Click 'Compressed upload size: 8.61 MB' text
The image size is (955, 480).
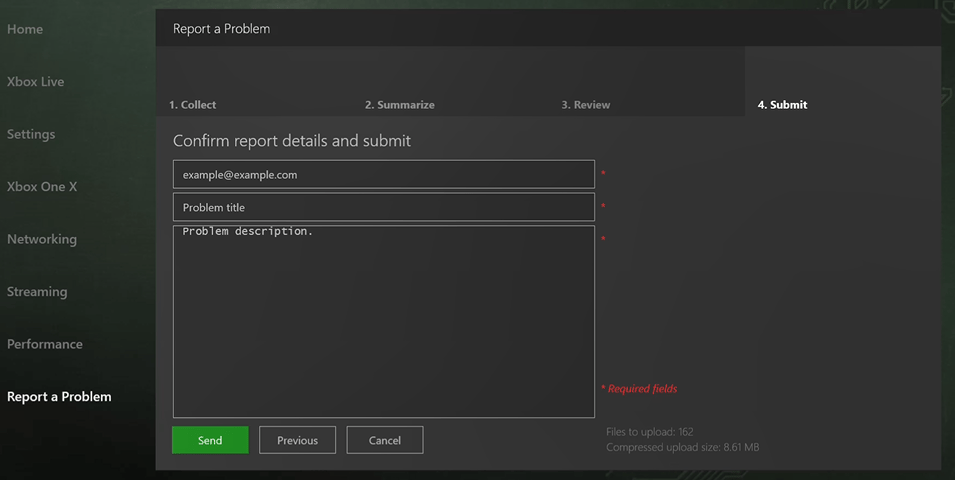683,447
